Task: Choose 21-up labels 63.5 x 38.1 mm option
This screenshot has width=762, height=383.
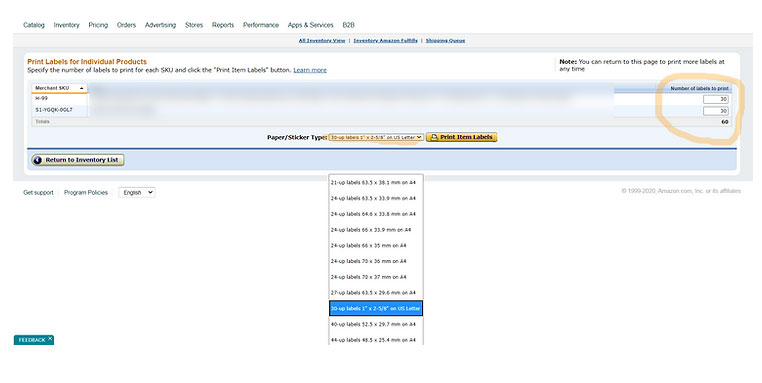Action: coord(376,183)
